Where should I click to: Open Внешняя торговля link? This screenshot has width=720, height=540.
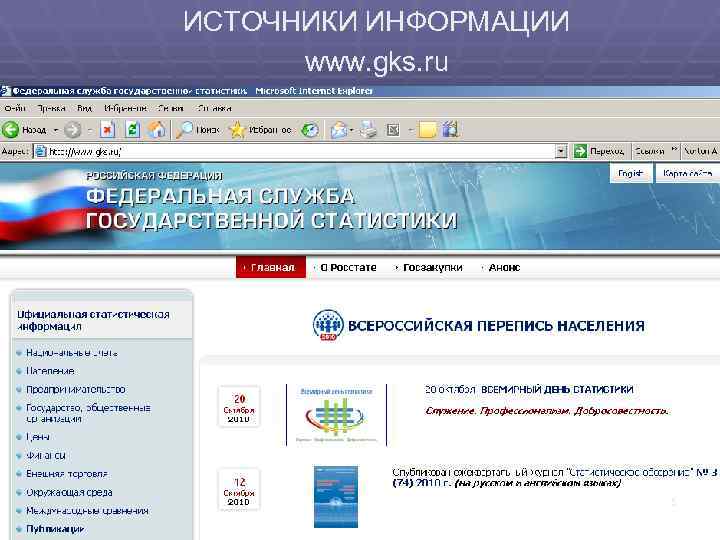(67, 474)
